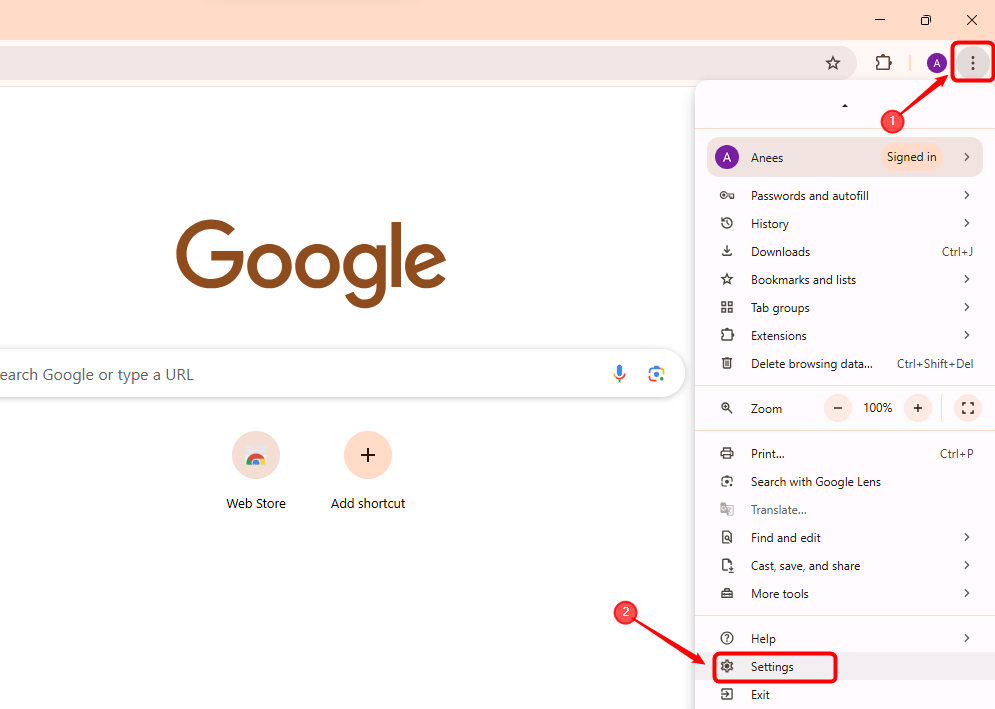Image resolution: width=995 pixels, height=709 pixels.
Task: Click the Google logo
Action: point(311,263)
